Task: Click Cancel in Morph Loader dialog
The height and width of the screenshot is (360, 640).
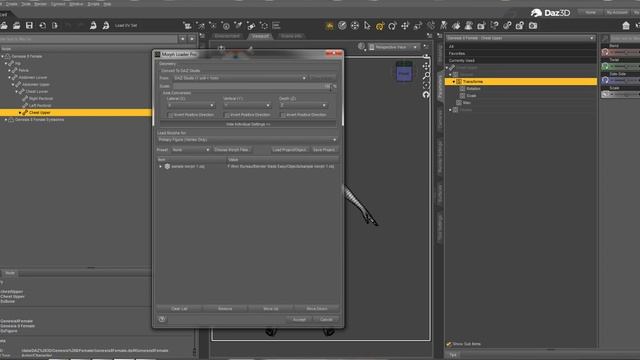Action: [x=326, y=320]
